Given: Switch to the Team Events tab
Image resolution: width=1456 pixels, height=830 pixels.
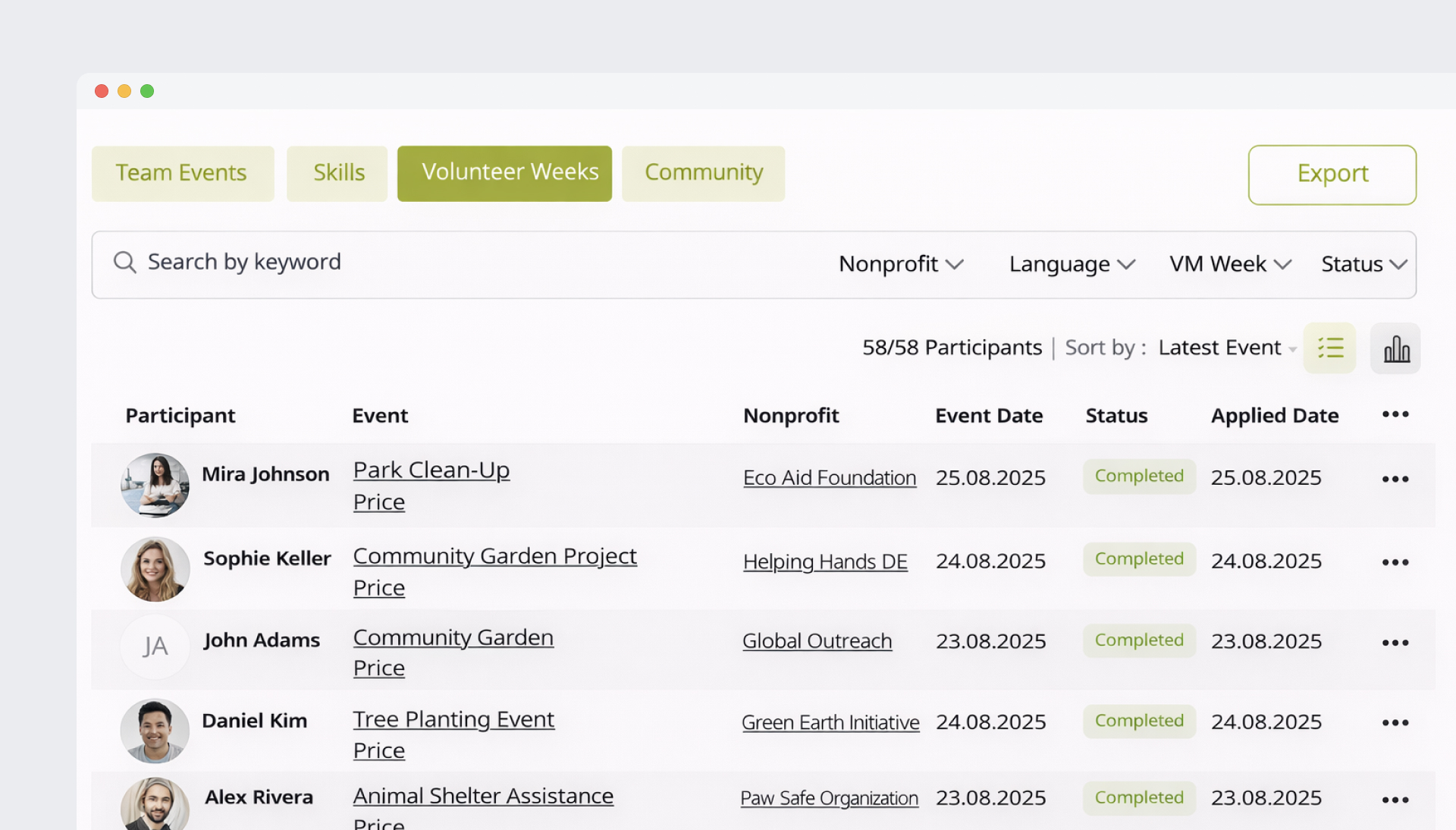Looking at the screenshot, I should click(182, 173).
